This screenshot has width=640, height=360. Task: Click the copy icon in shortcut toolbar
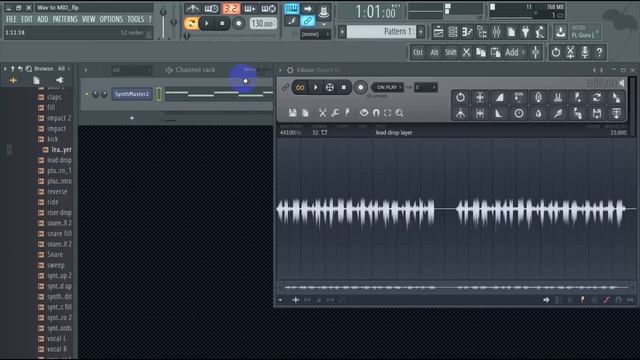tap(481, 52)
